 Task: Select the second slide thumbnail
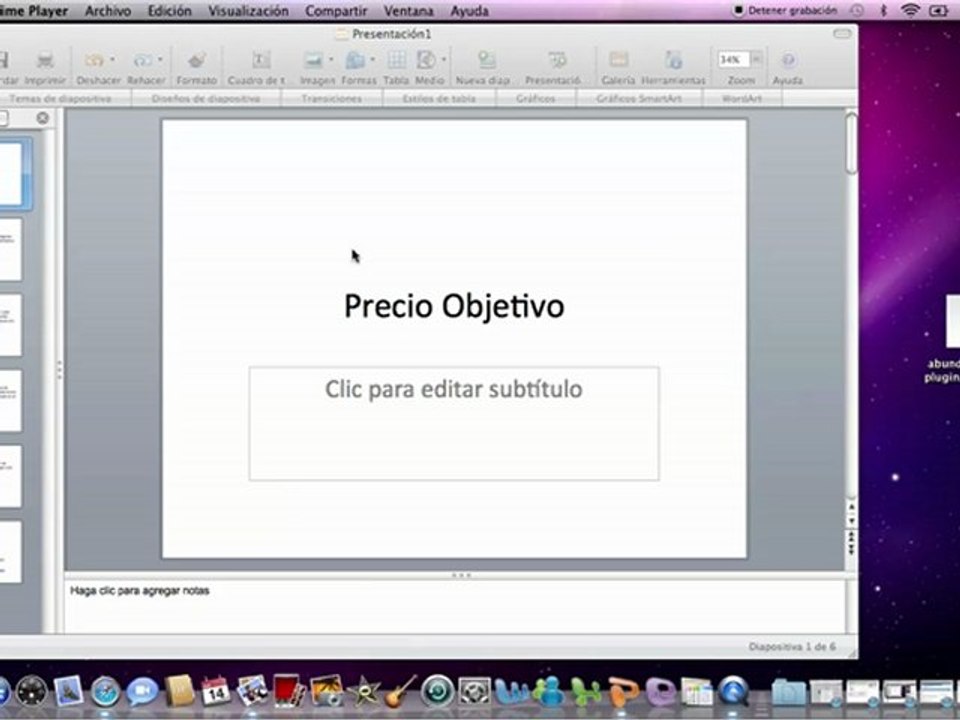[x=10, y=249]
